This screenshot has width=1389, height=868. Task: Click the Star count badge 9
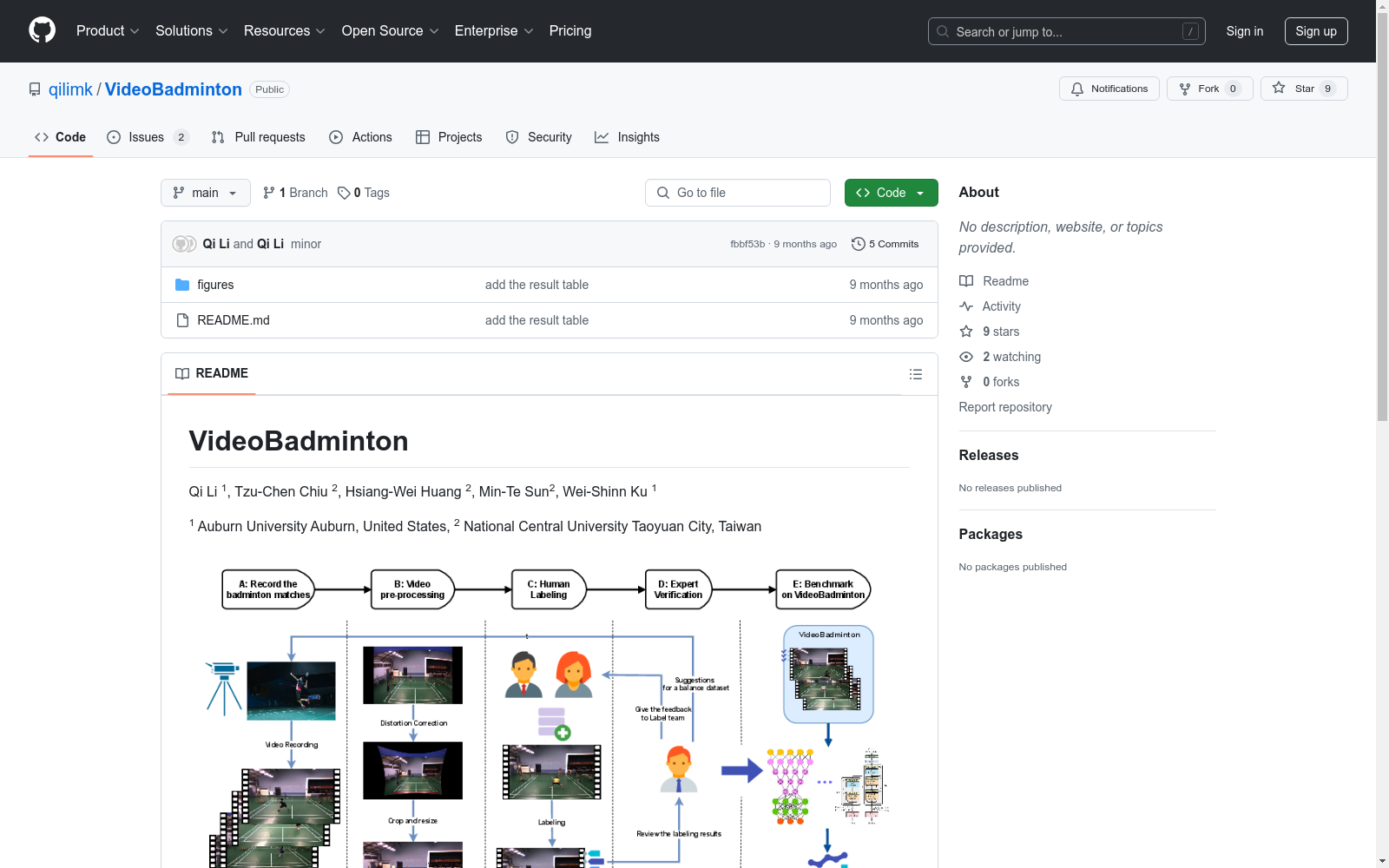(1327, 89)
